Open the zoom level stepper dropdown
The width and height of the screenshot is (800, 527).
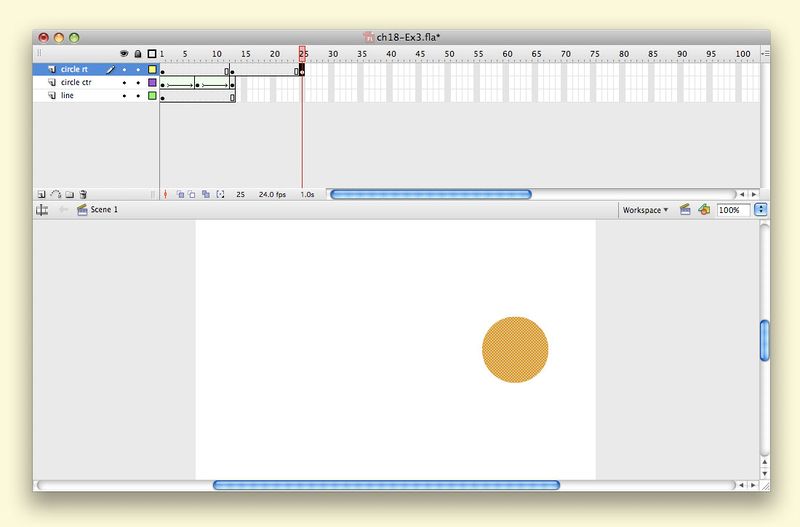(761, 210)
